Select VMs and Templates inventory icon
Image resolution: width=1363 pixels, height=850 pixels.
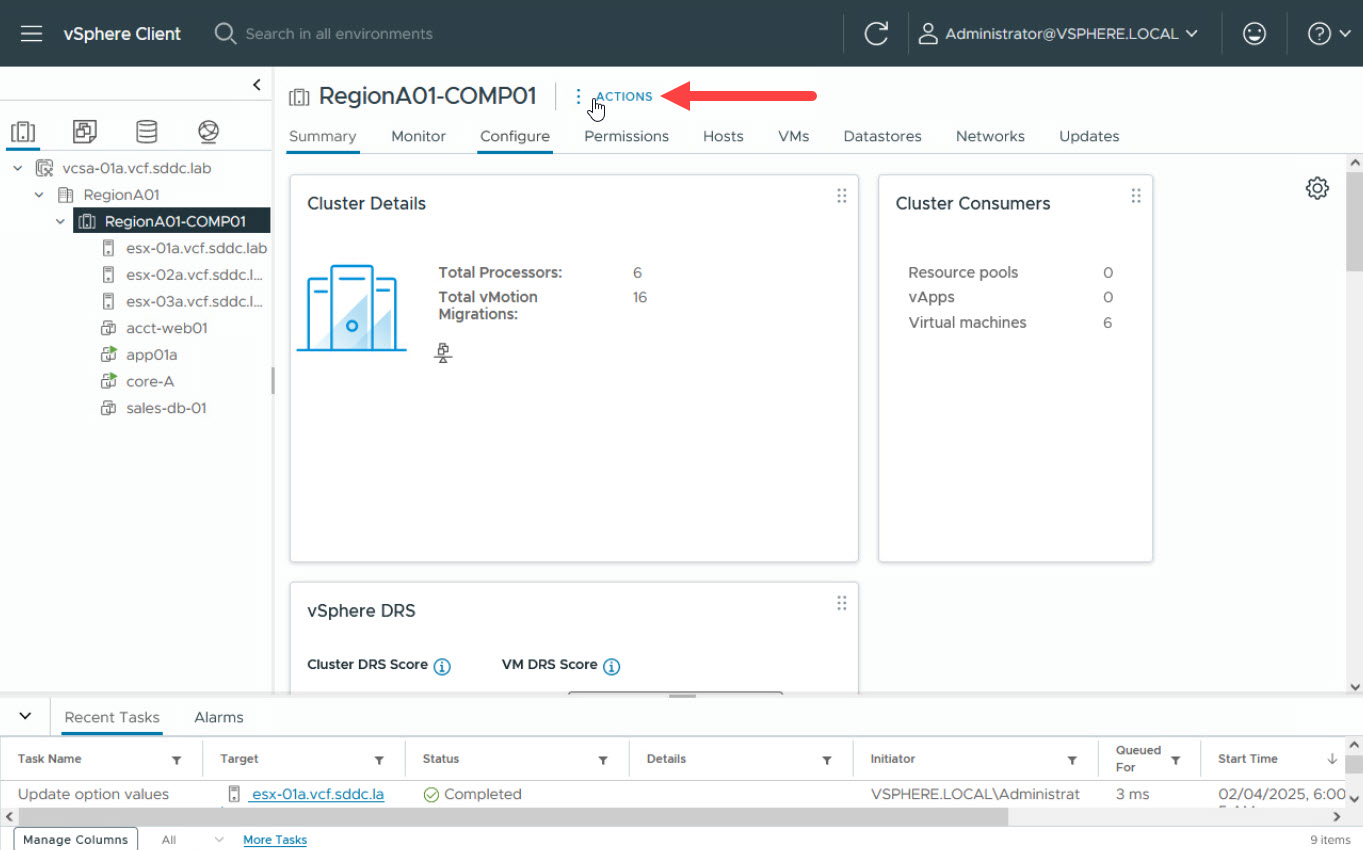coord(85,131)
